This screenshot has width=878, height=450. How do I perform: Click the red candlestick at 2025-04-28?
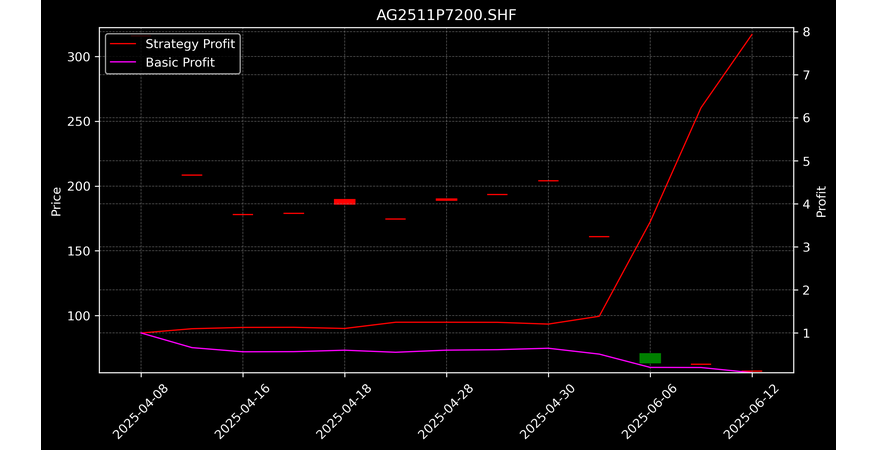tap(446, 199)
